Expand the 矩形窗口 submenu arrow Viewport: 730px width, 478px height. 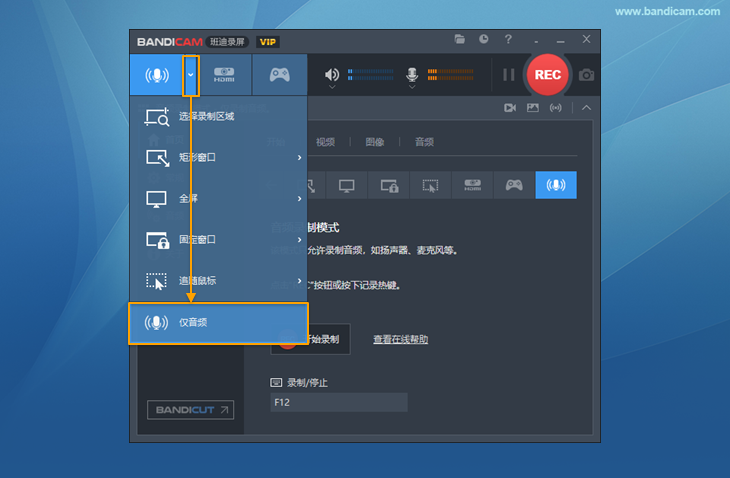pyautogui.click(x=299, y=158)
